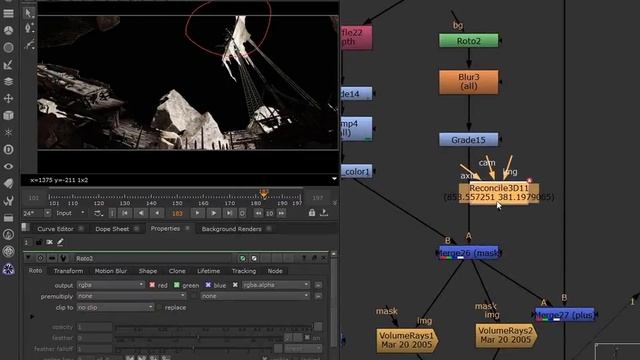Switch to the Background Renders tab
This screenshot has height=360, width=640.
pos(231,229)
